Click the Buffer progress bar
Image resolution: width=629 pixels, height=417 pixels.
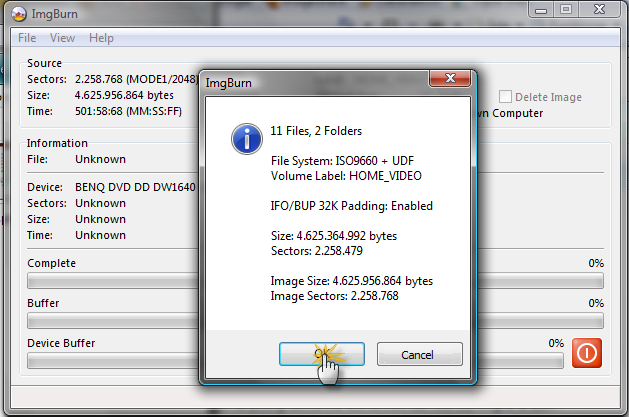point(315,321)
